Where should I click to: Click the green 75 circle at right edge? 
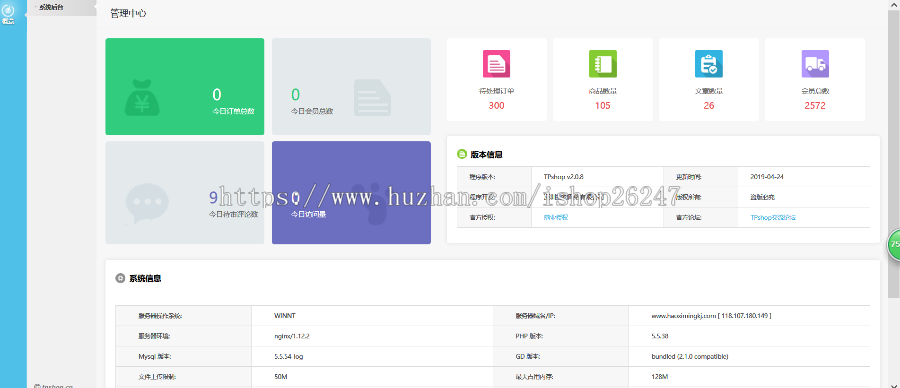(894, 244)
